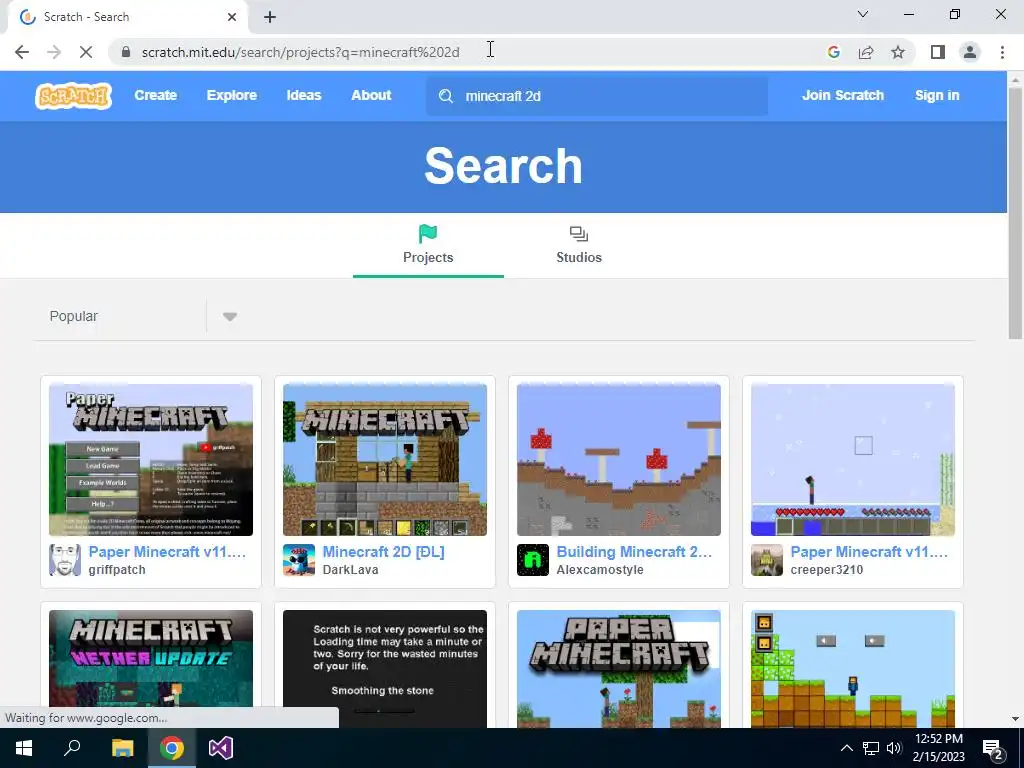Click the page vertical scrollbar thumb
The height and width of the screenshot is (768, 1024).
1015,212
